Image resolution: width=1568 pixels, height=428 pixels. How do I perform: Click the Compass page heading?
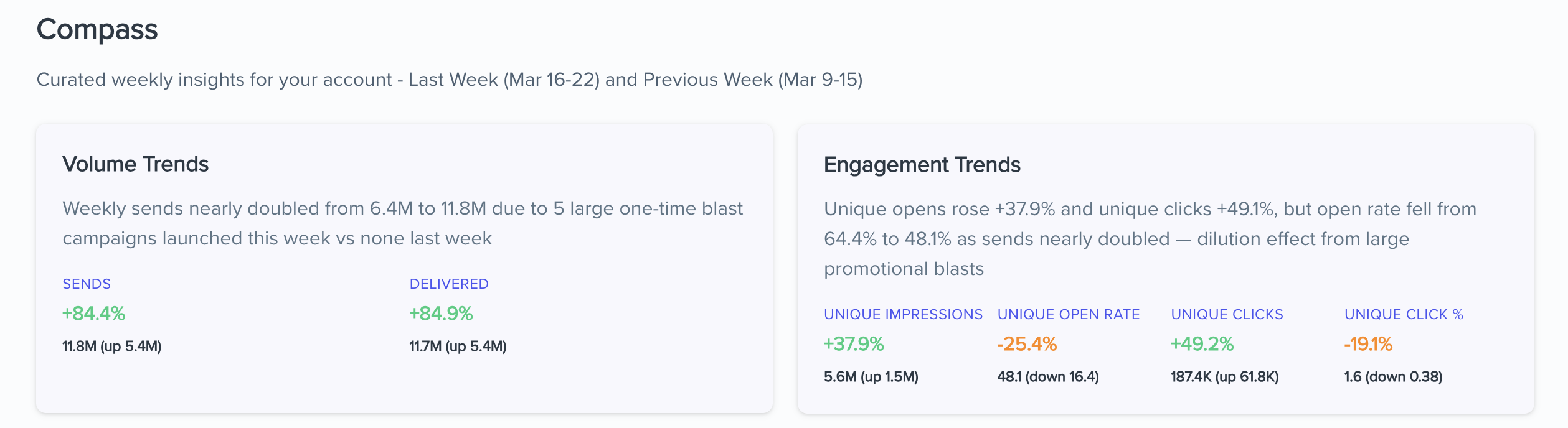97,30
